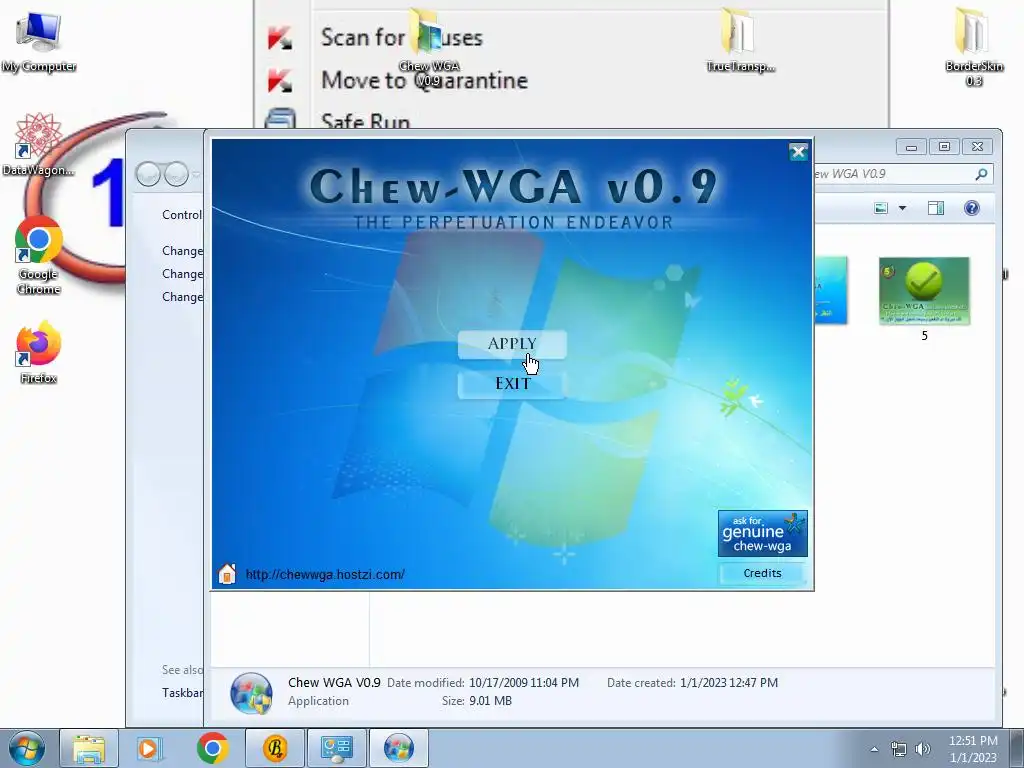Click the APPLY button in Chew-WGA
The image size is (1024, 768).
pos(512,344)
